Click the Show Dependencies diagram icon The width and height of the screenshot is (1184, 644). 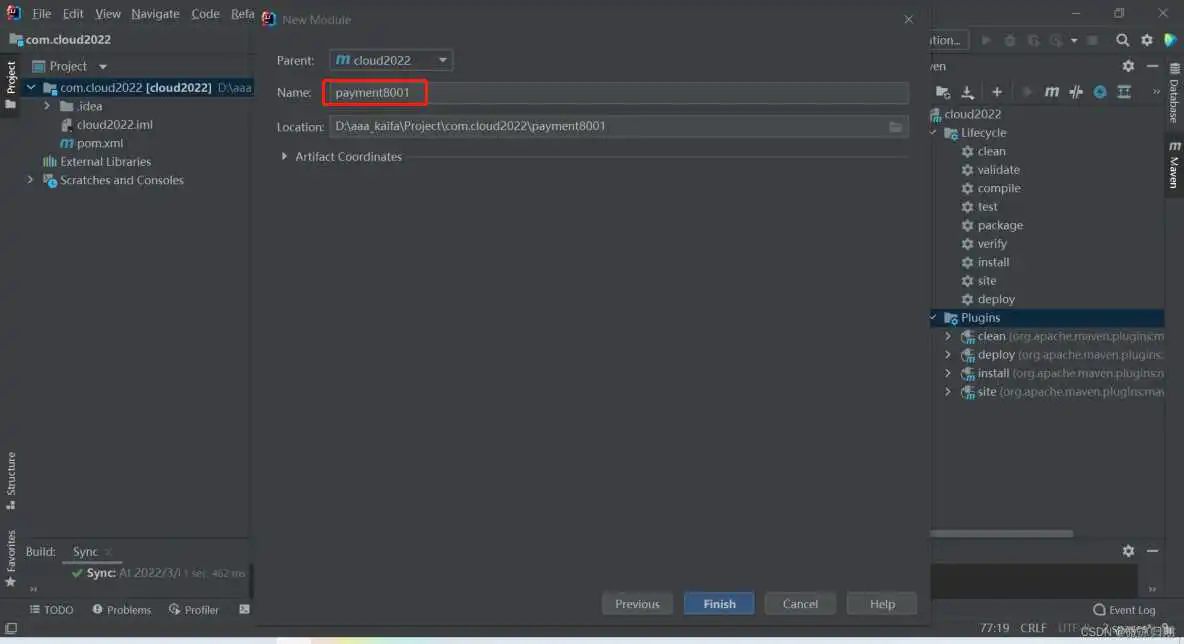(1124, 92)
